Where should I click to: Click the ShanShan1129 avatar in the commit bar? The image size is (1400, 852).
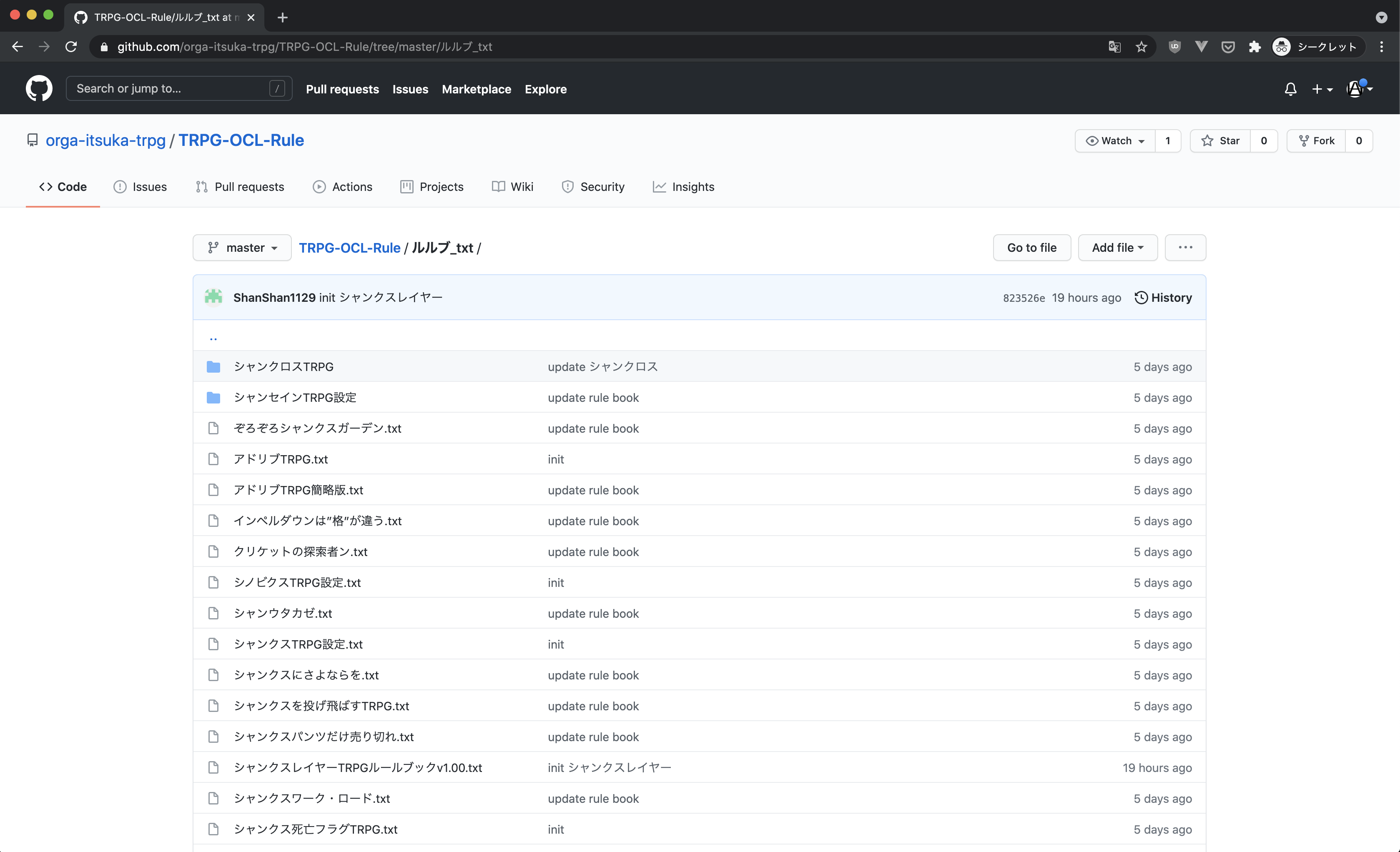pyautogui.click(x=213, y=297)
